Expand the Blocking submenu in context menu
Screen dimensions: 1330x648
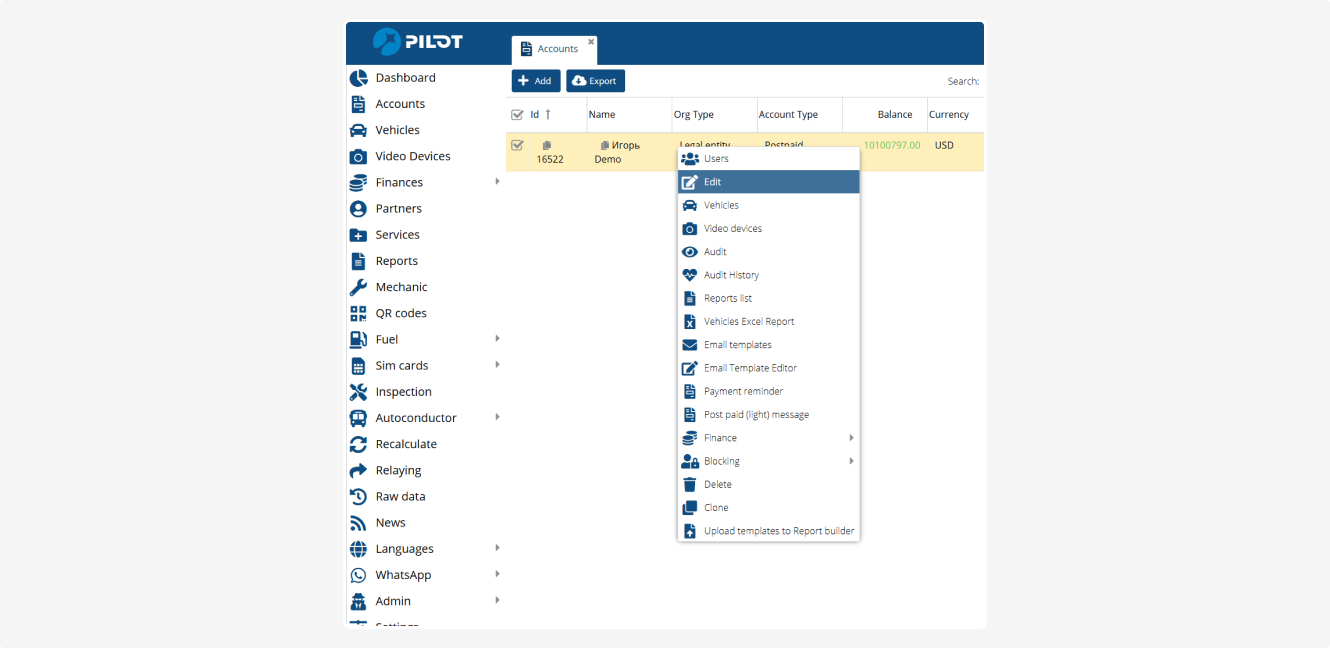851,461
